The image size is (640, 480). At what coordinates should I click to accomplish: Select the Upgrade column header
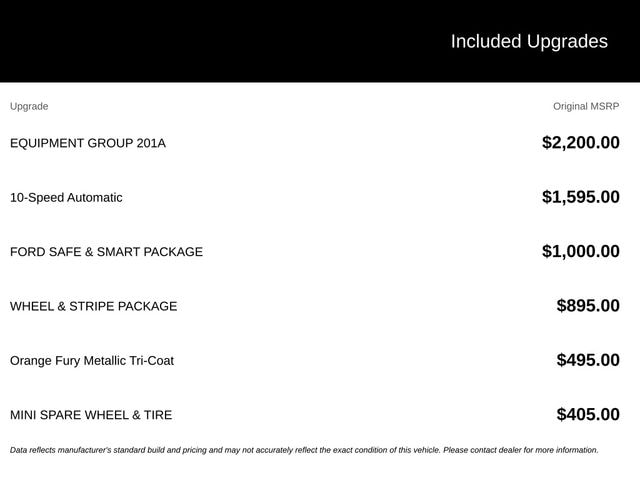(x=29, y=107)
